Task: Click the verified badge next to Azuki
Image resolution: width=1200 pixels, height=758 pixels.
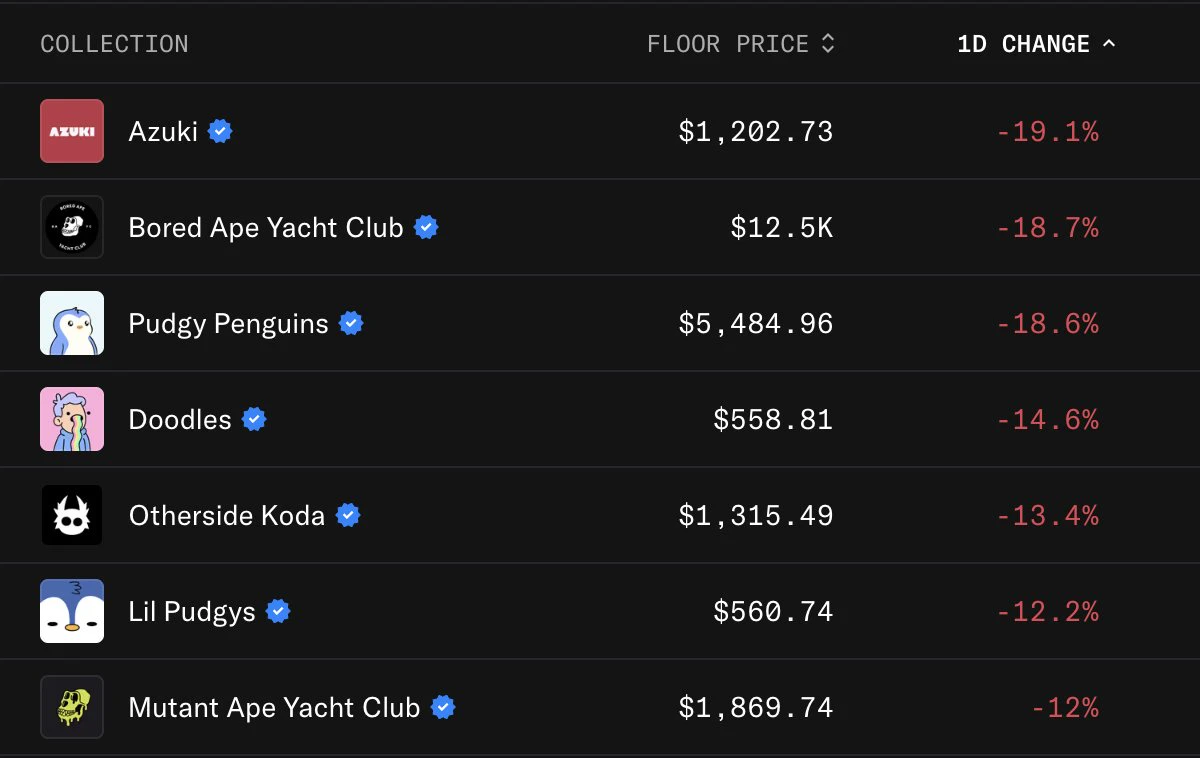Action: 220,131
